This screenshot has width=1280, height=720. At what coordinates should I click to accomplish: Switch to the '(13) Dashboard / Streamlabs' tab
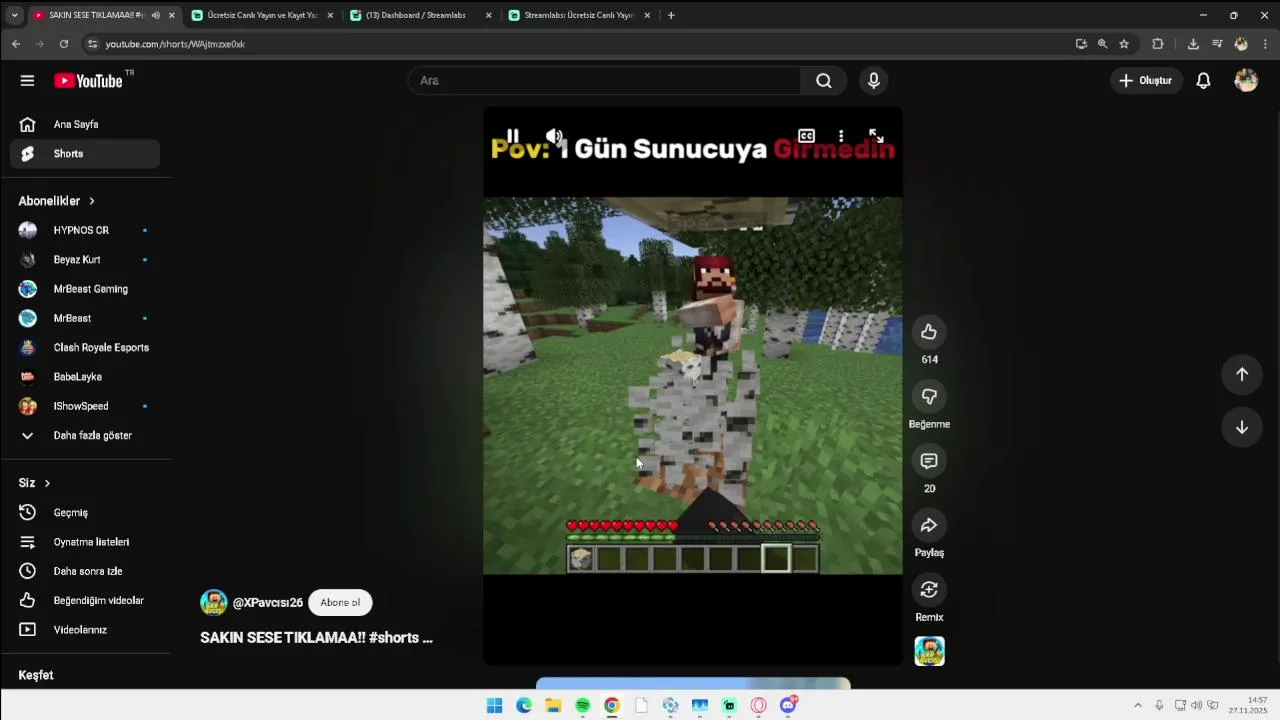click(x=420, y=15)
